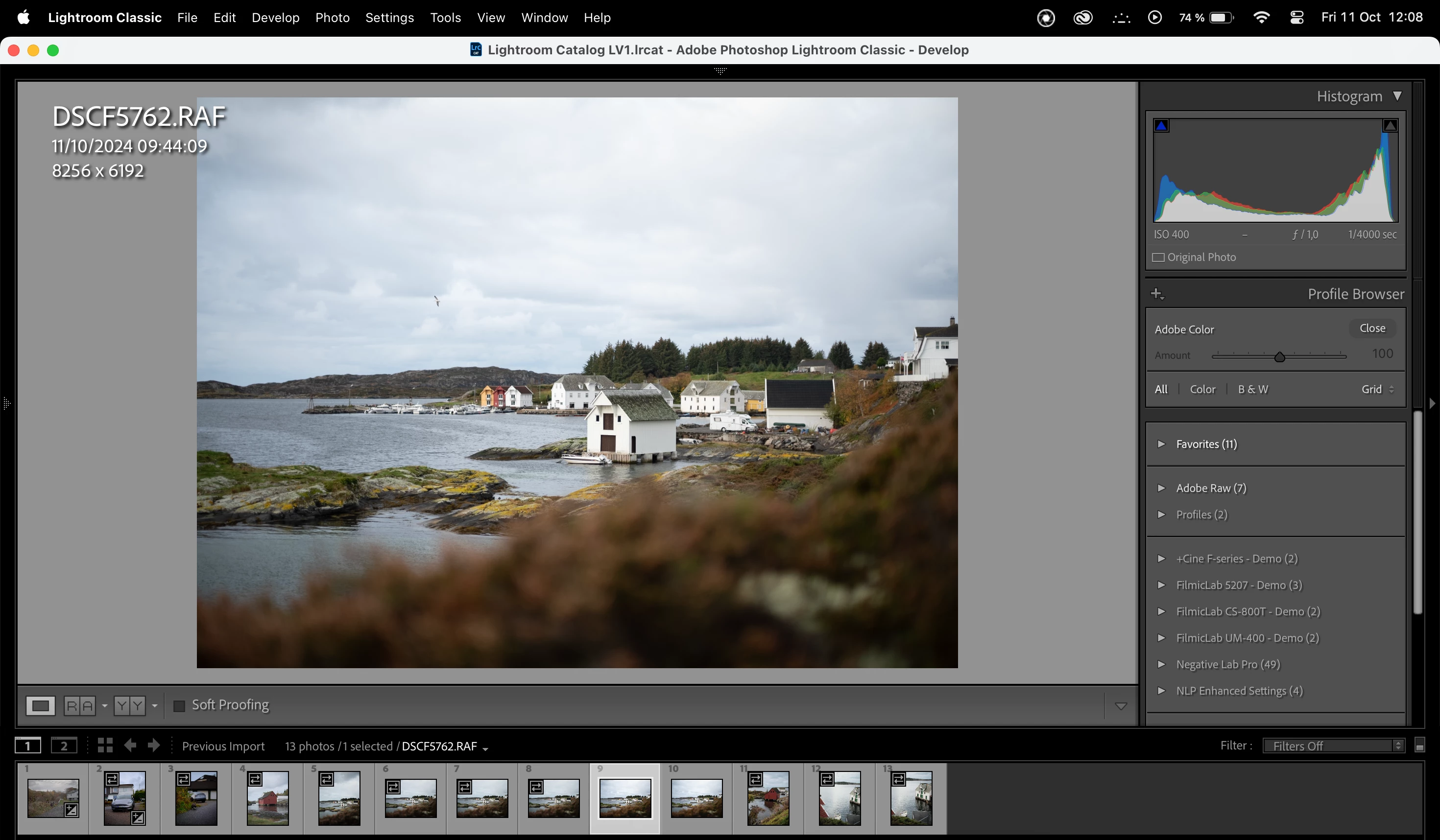The width and height of the screenshot is (1440, 840).
Task: Open the Develop menu
Action: coord(275,18)
